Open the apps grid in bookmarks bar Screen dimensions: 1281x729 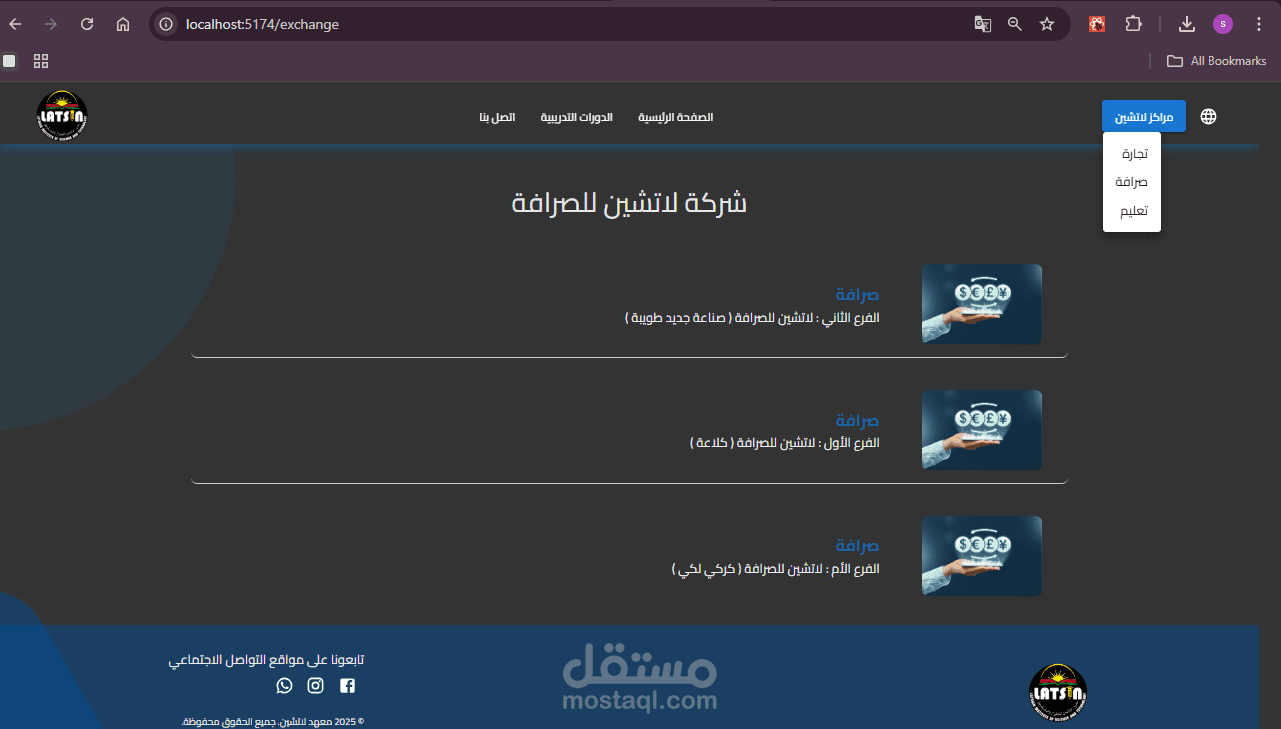[x=41, y=61]
